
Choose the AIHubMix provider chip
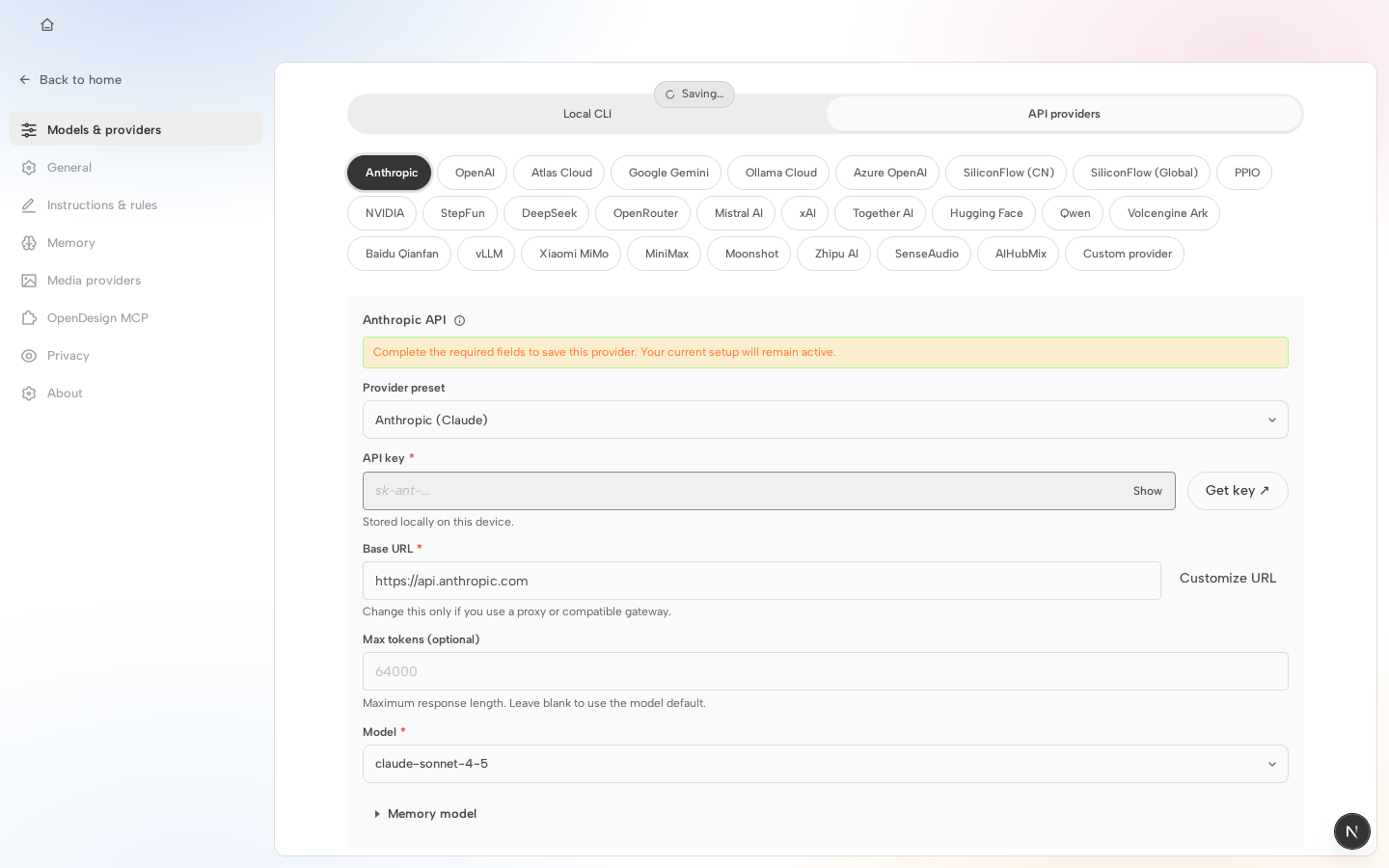1019,254
